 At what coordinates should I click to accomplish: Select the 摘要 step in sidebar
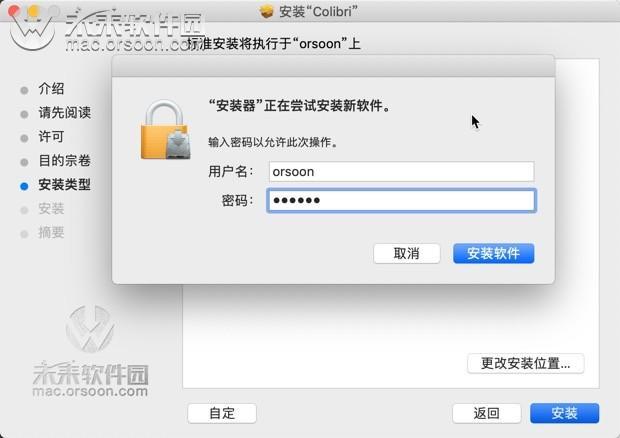[x=51, y=232]
